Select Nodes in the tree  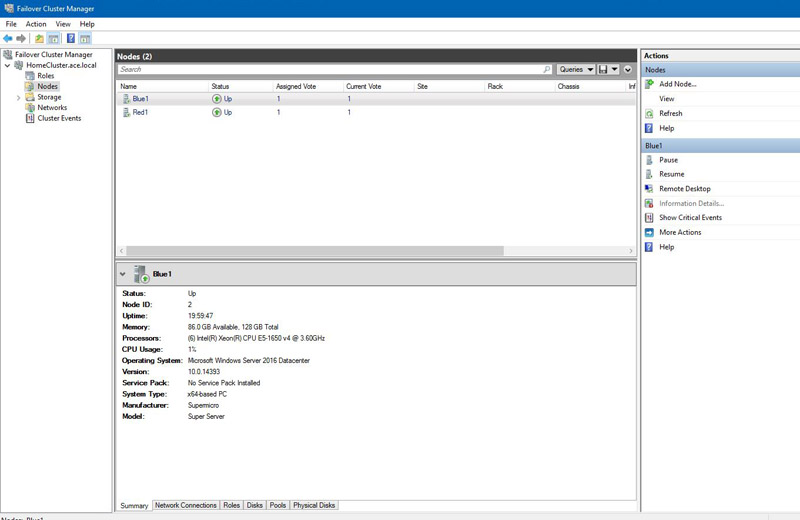tap(47, 86)
